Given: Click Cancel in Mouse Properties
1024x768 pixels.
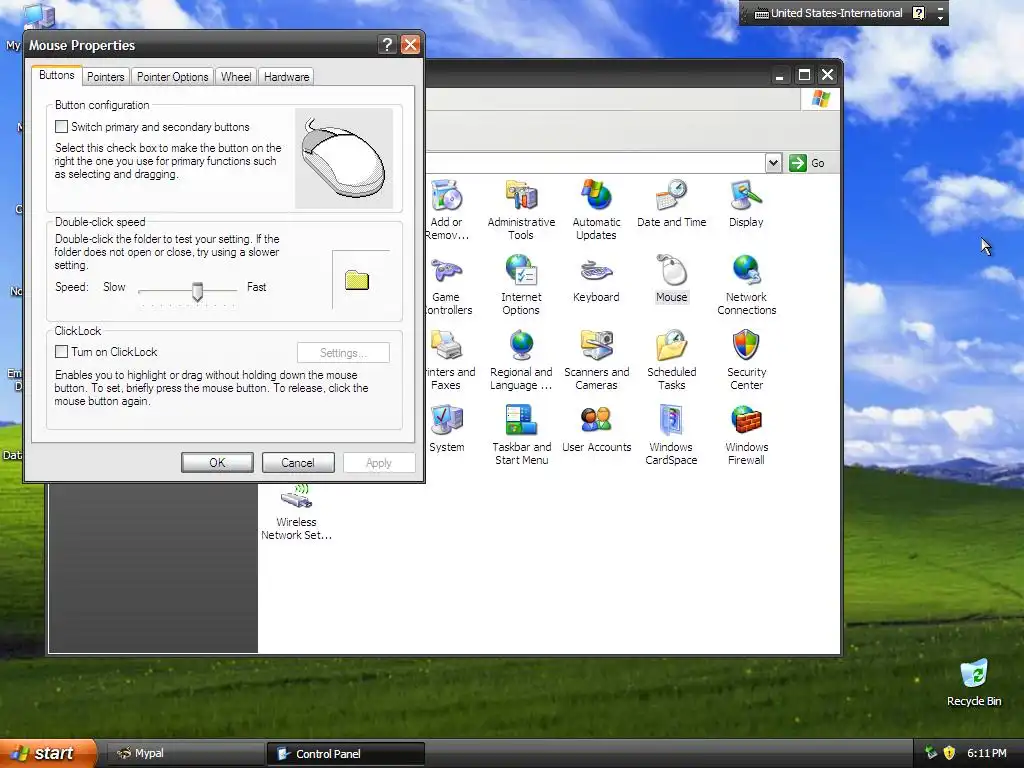Looking at the screenshot, I should tap(298, 462).
